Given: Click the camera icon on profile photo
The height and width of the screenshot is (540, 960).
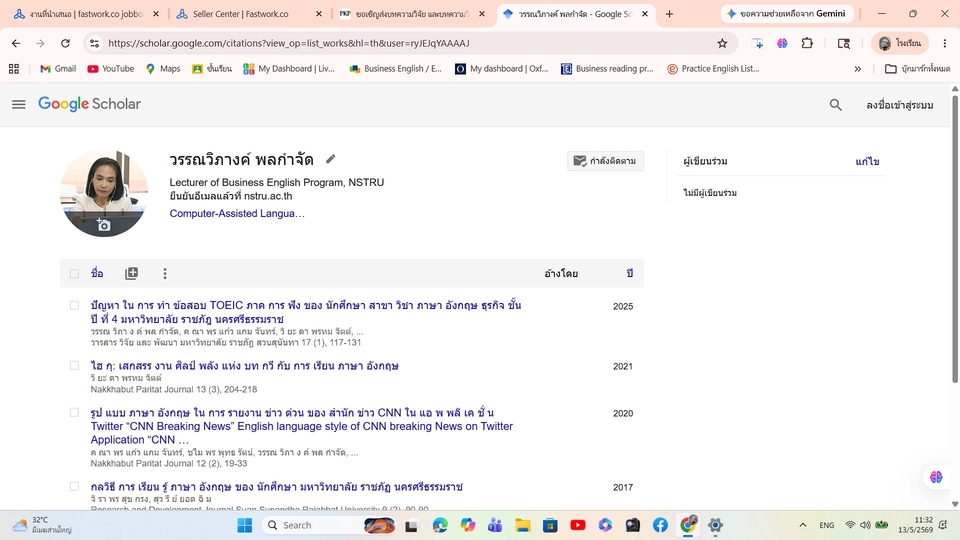Looking at the screenshot, I should (x=104, y=225).
